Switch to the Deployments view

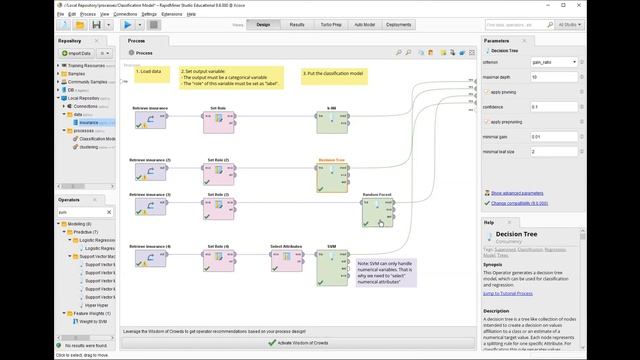(x=398, y=25)
